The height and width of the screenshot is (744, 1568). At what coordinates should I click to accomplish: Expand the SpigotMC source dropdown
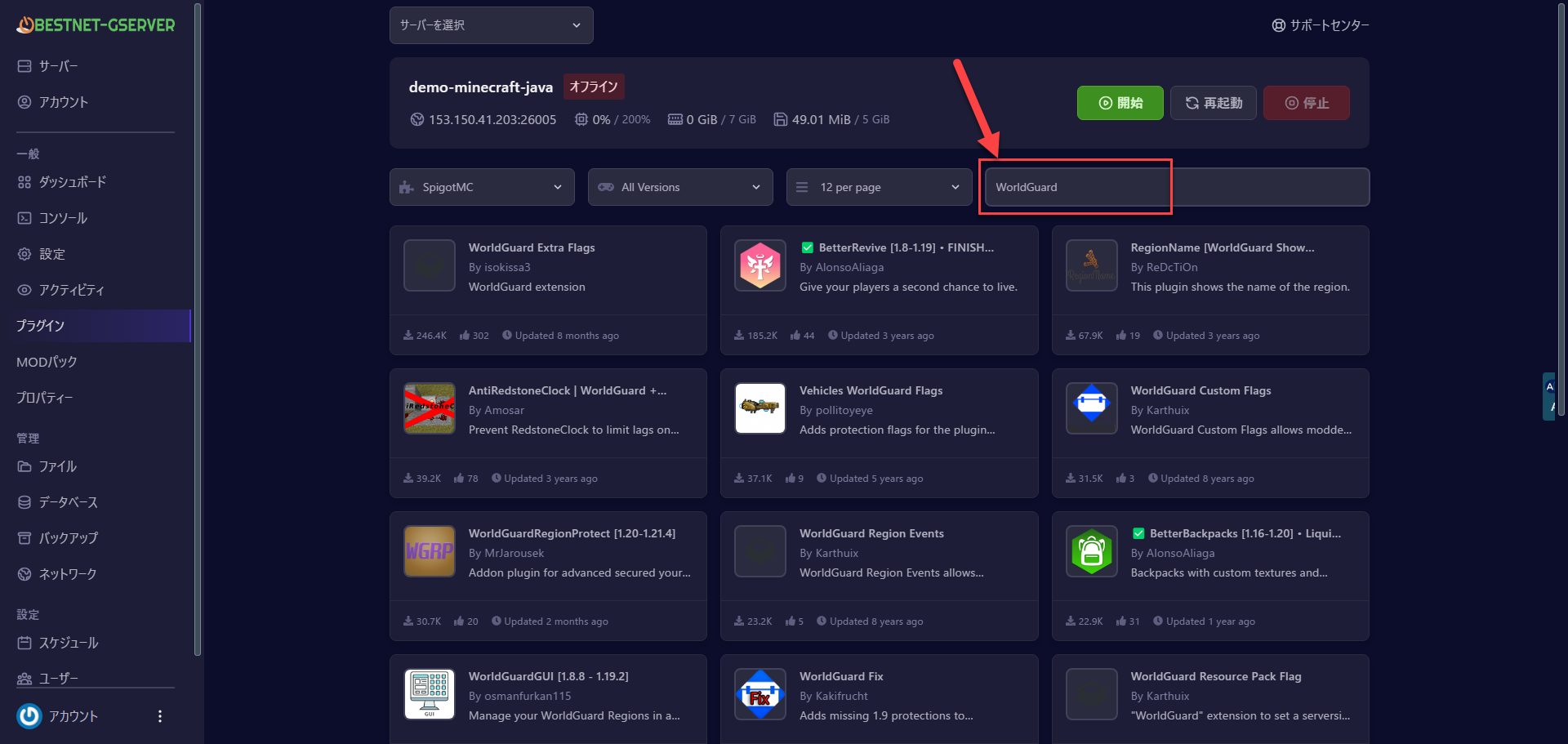coord(482,187)
